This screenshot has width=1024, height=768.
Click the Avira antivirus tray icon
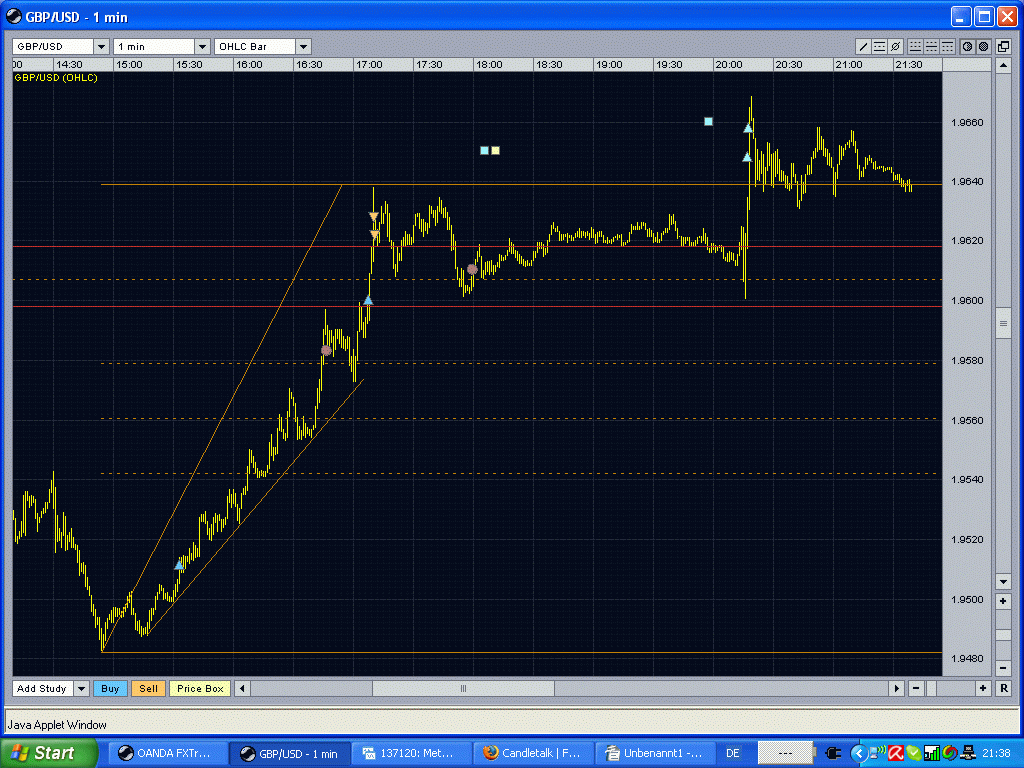(897, 753)
